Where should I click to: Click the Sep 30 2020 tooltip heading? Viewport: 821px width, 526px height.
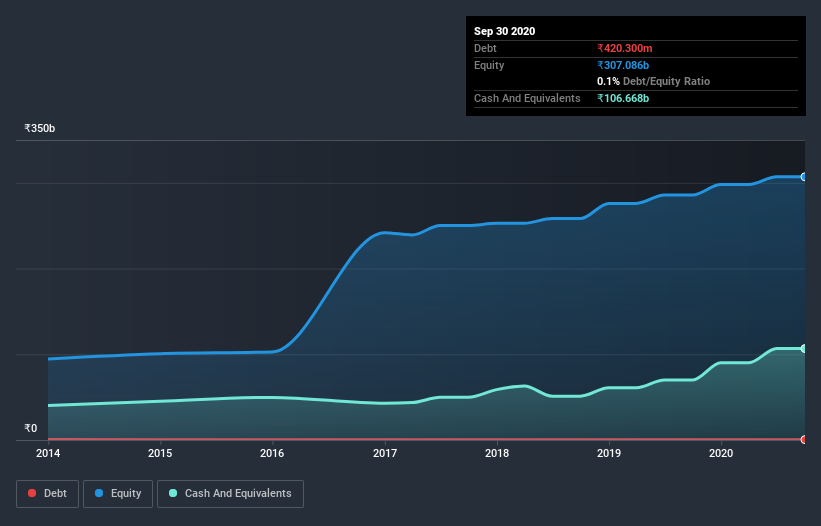click(x=505, y=31)
